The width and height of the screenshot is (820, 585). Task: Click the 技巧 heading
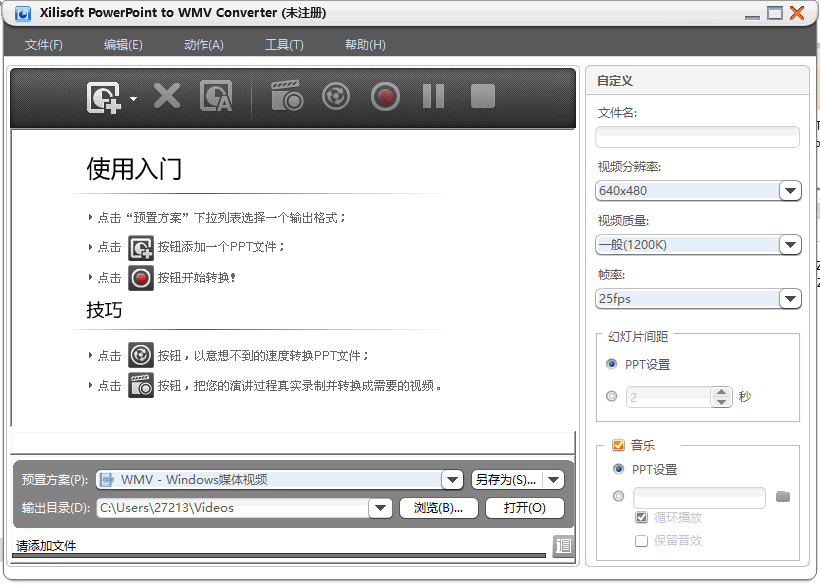pyautogui.click(x=104, y=310)
